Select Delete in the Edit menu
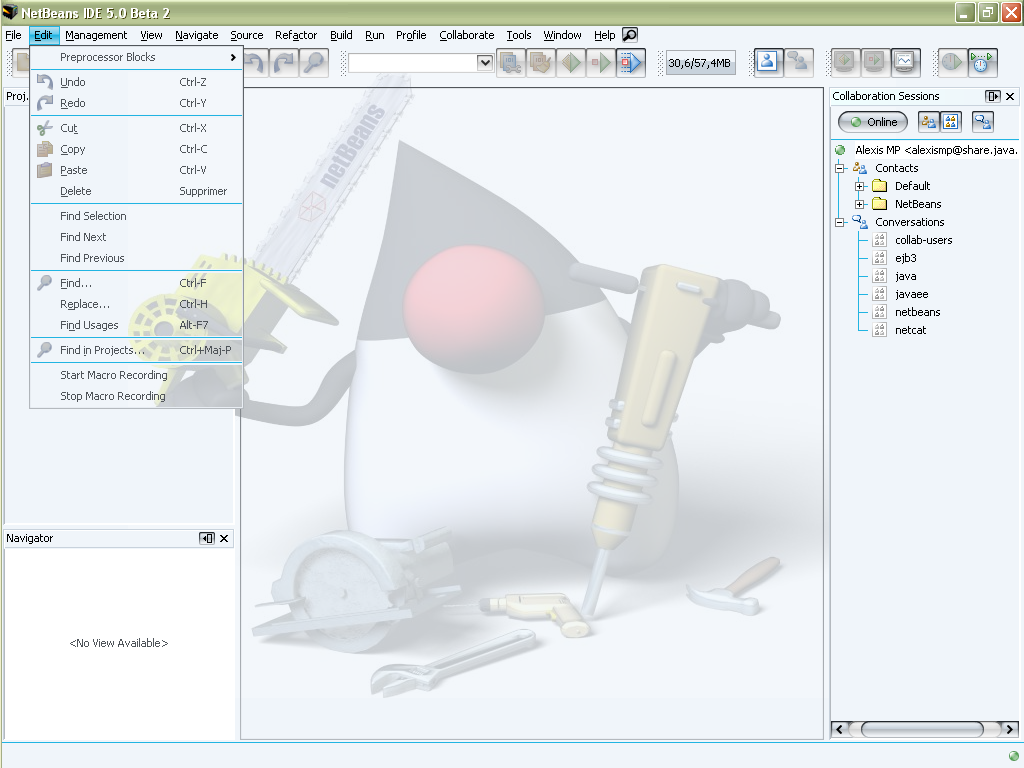 (136, 191)
